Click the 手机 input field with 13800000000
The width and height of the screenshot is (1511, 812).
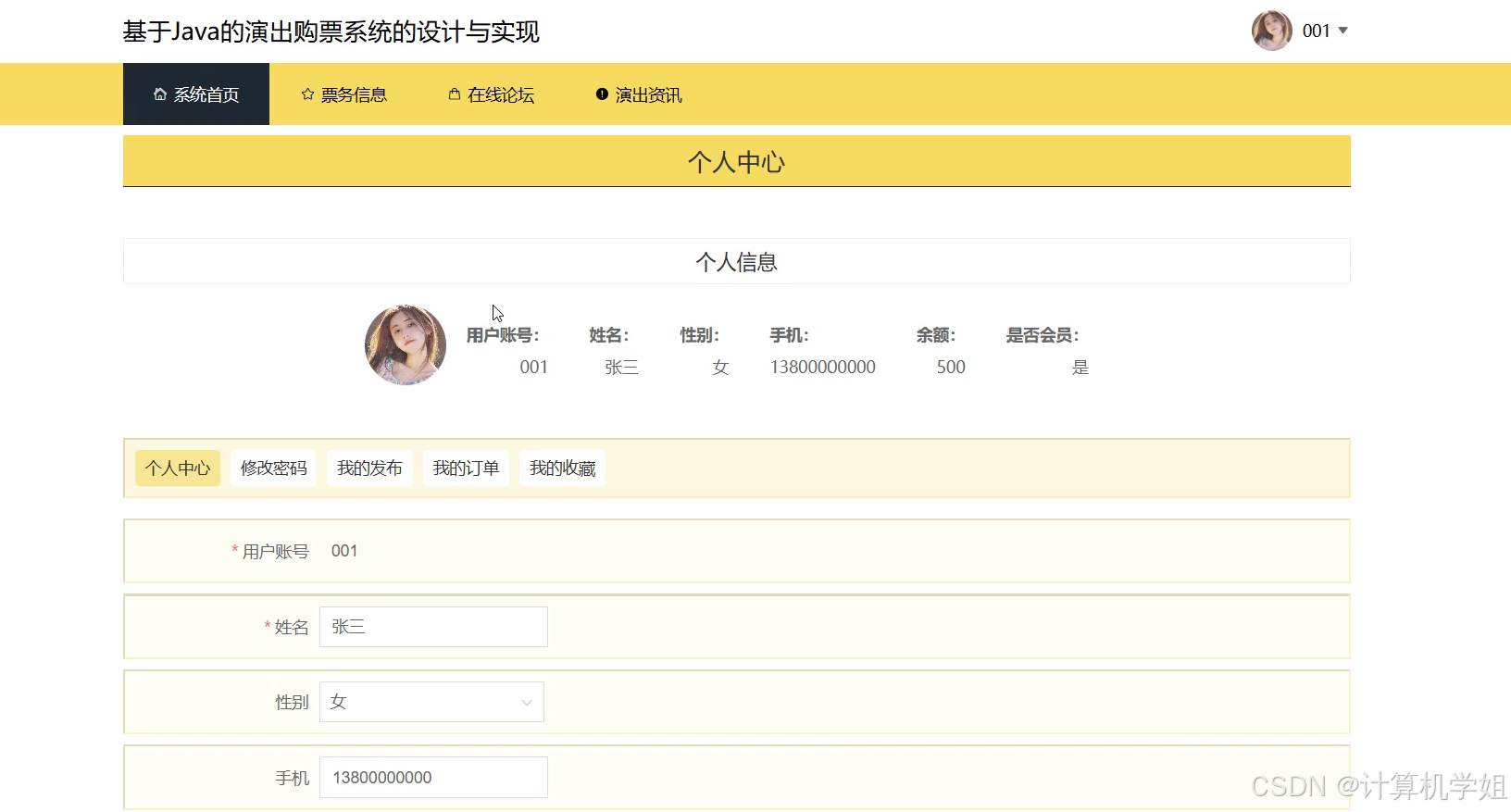433,778
